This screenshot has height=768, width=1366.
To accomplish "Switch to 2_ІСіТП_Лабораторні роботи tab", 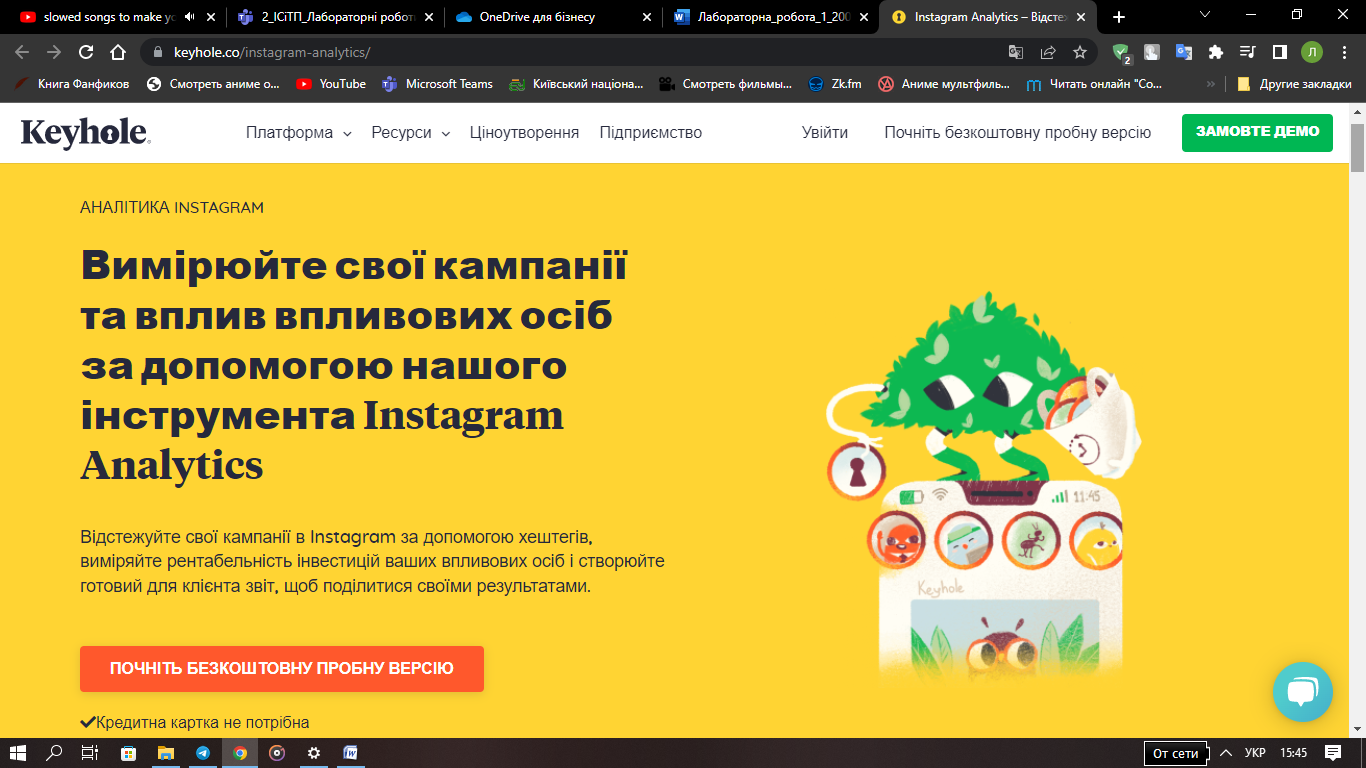I will tap(336, 17).
